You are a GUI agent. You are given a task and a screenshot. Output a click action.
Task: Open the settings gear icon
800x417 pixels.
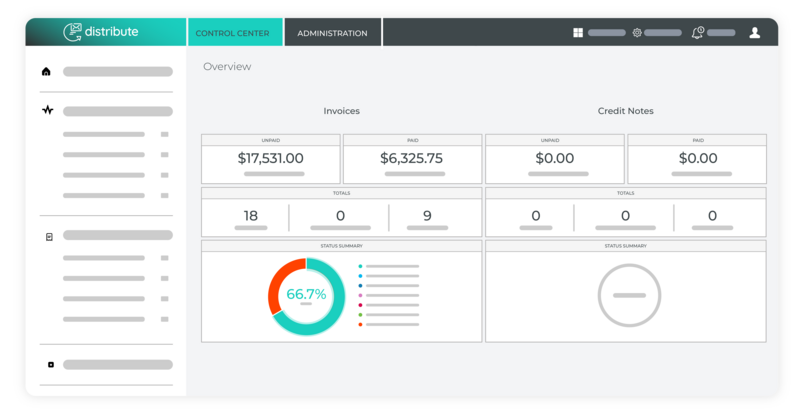637,33
